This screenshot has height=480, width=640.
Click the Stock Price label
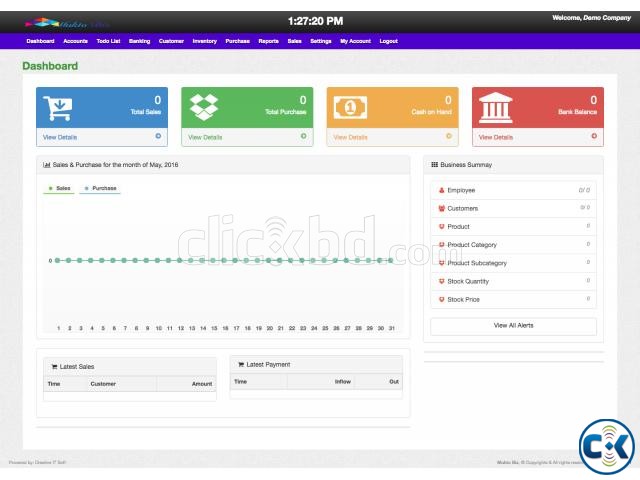click(463, 300)
